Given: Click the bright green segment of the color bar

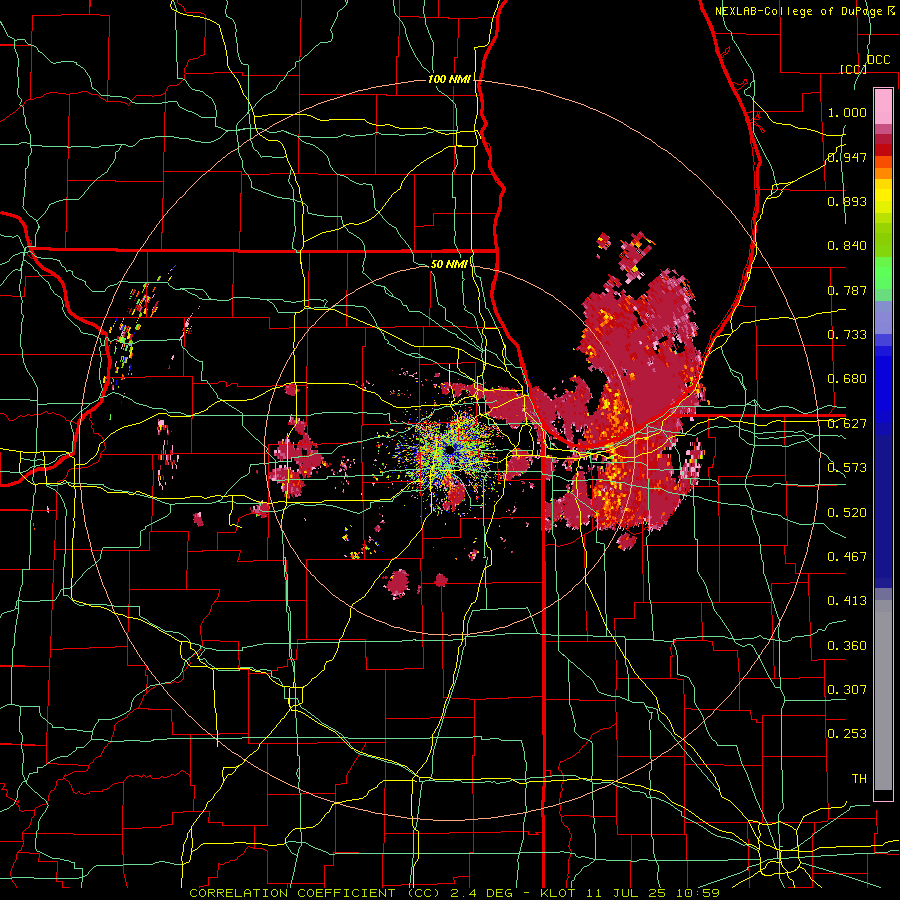Looking at the screenshot, I should (x=883, y=273).
